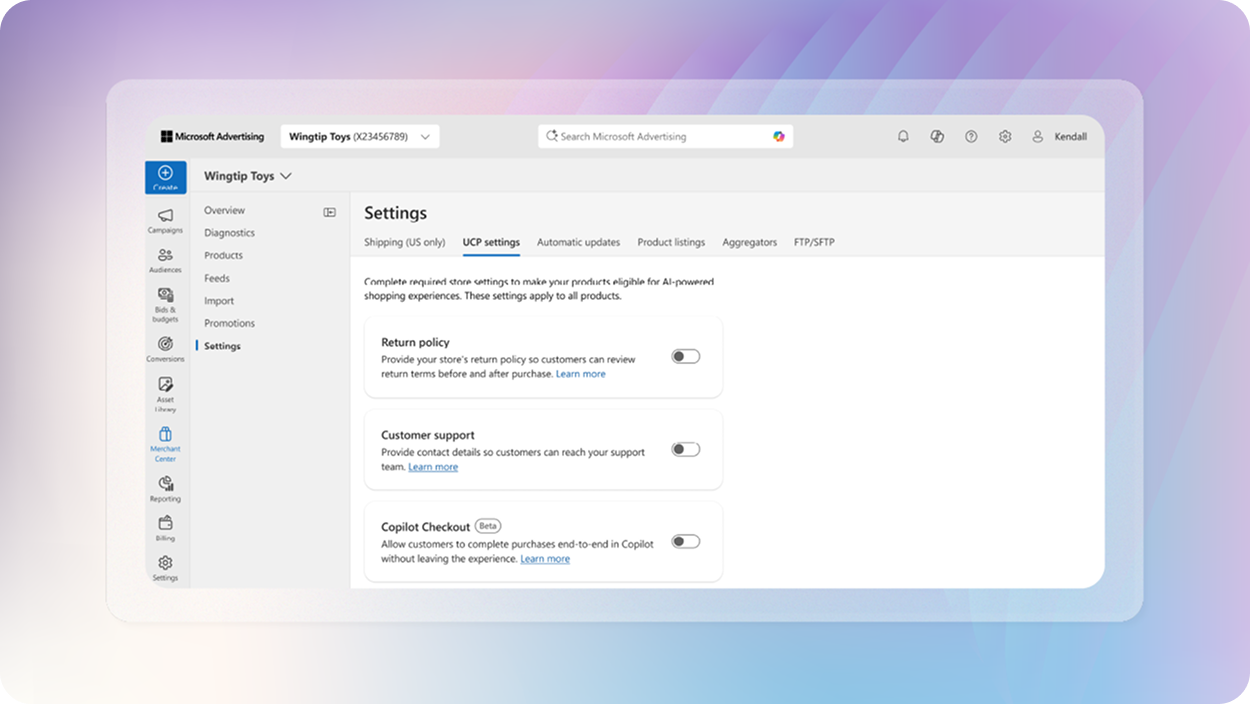Open Promotions in Merchant Center menu
Screen dimensions: 1250x704
(229, 323)
